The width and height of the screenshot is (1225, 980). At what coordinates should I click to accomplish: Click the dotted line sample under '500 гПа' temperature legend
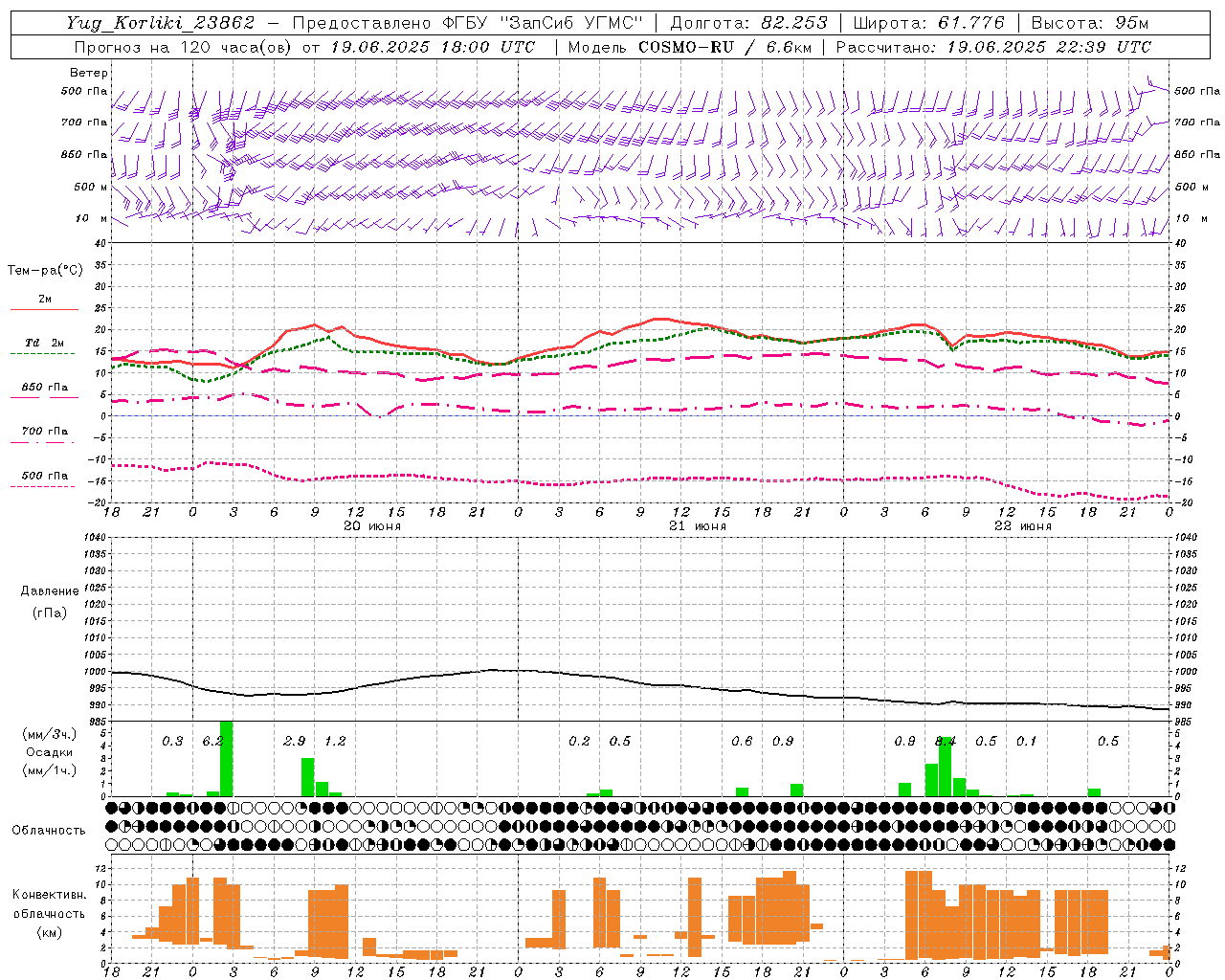click(x=42, y=486)
